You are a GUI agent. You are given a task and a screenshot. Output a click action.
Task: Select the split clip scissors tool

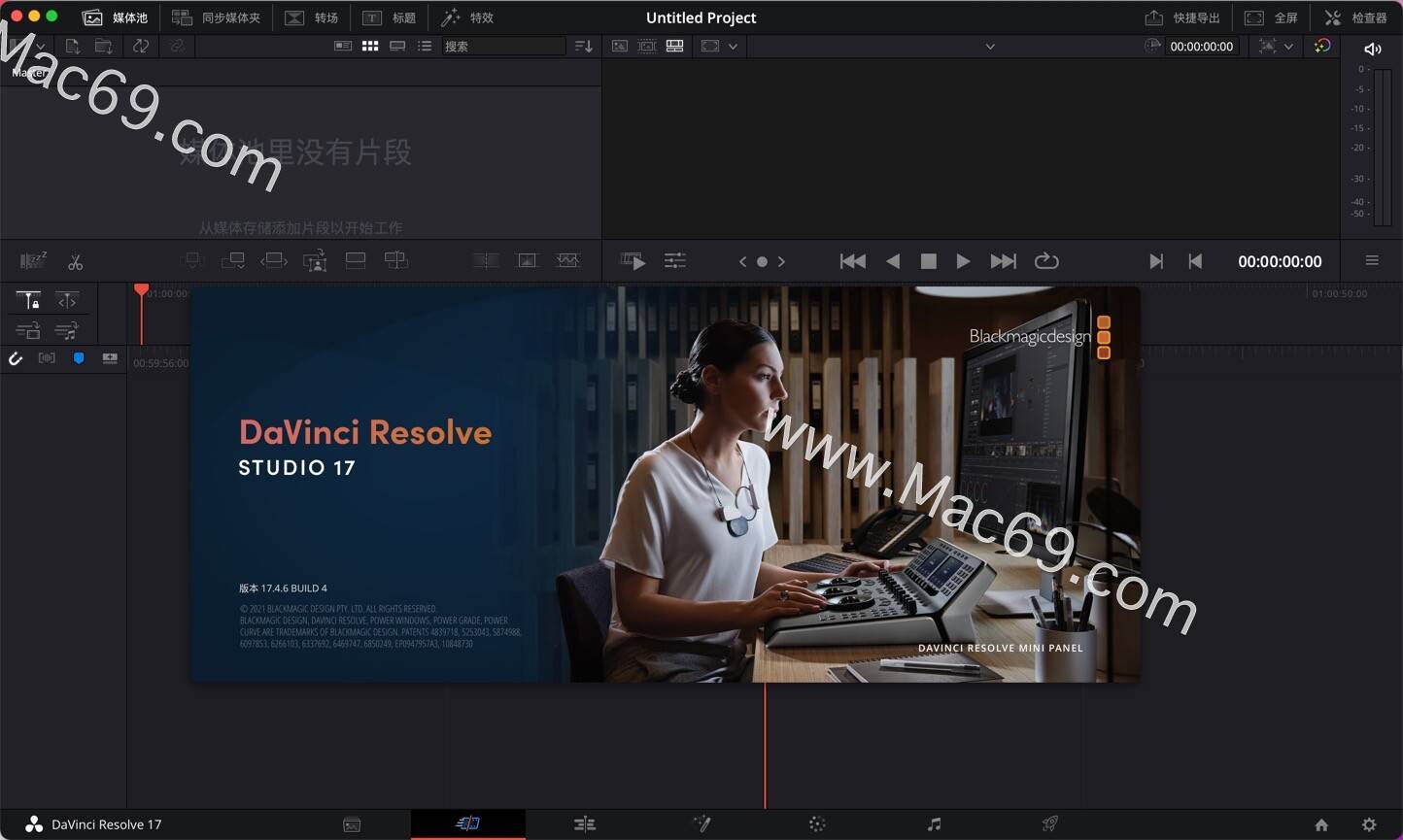pos(75,261)
